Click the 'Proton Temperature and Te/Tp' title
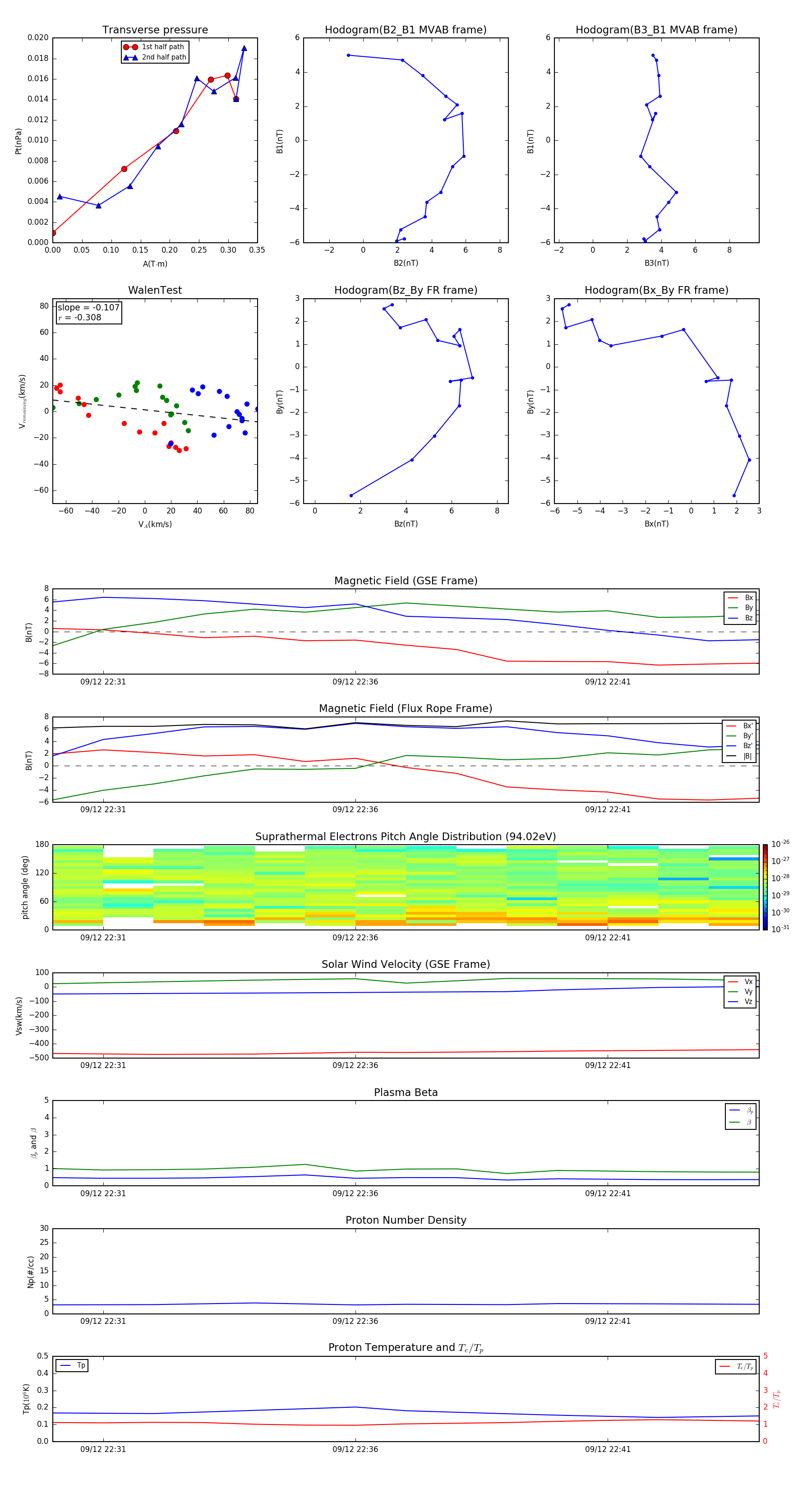 pos(406,1348)
